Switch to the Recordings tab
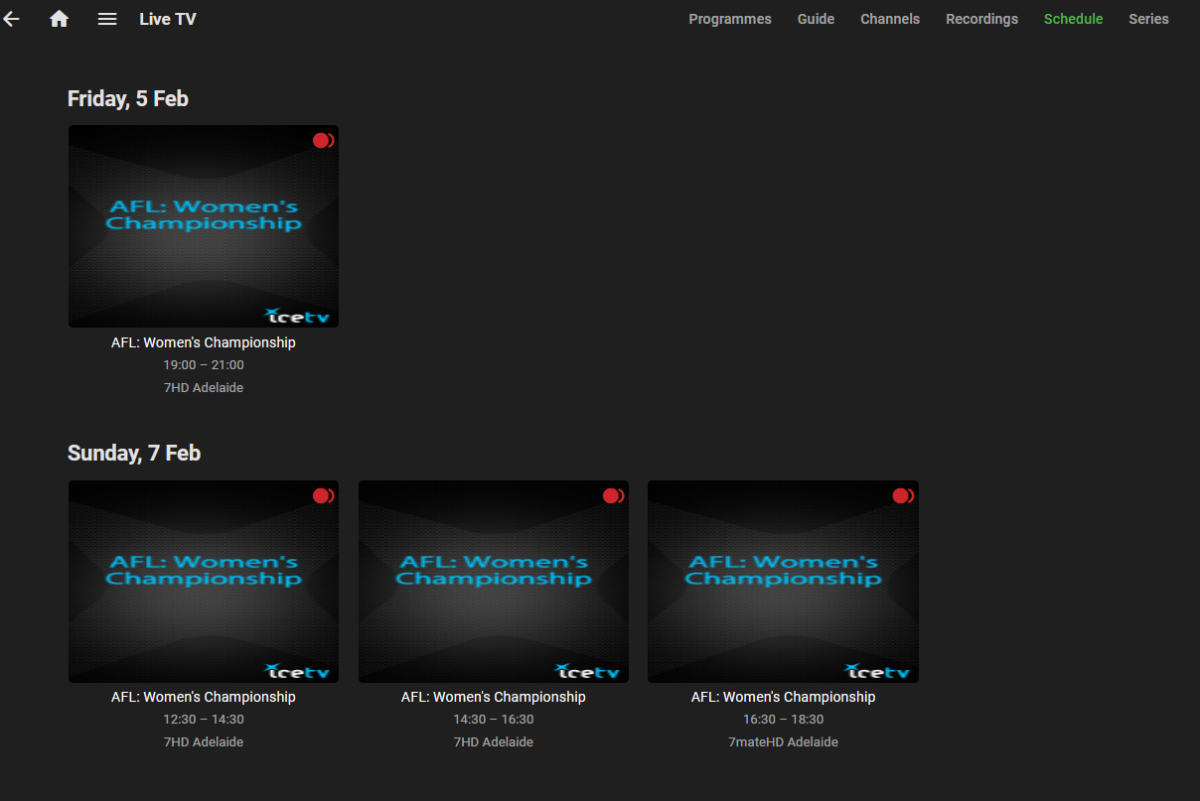Viewport: 1200px width, 801px height. 982,19
